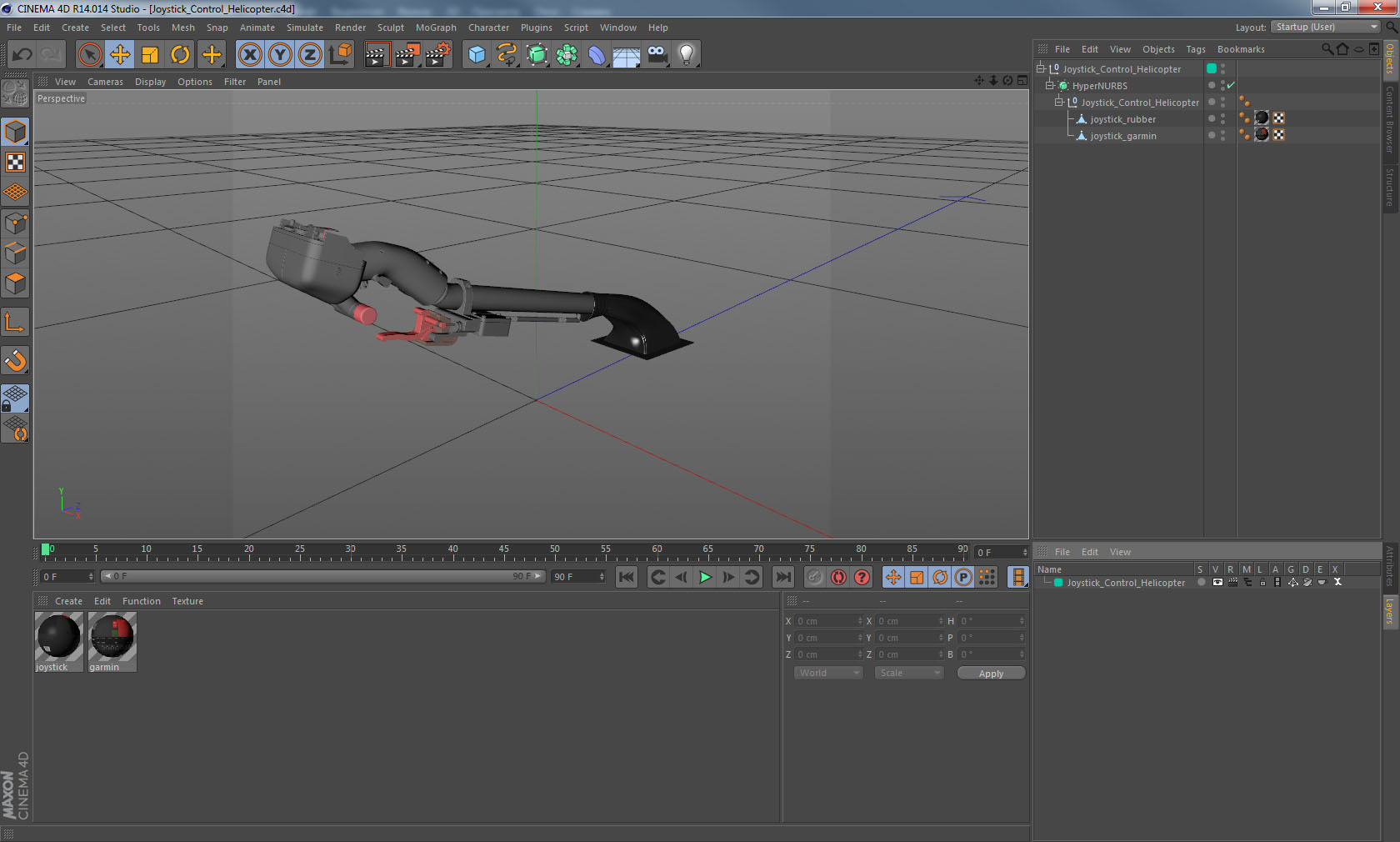Go to end of animation

783,577
